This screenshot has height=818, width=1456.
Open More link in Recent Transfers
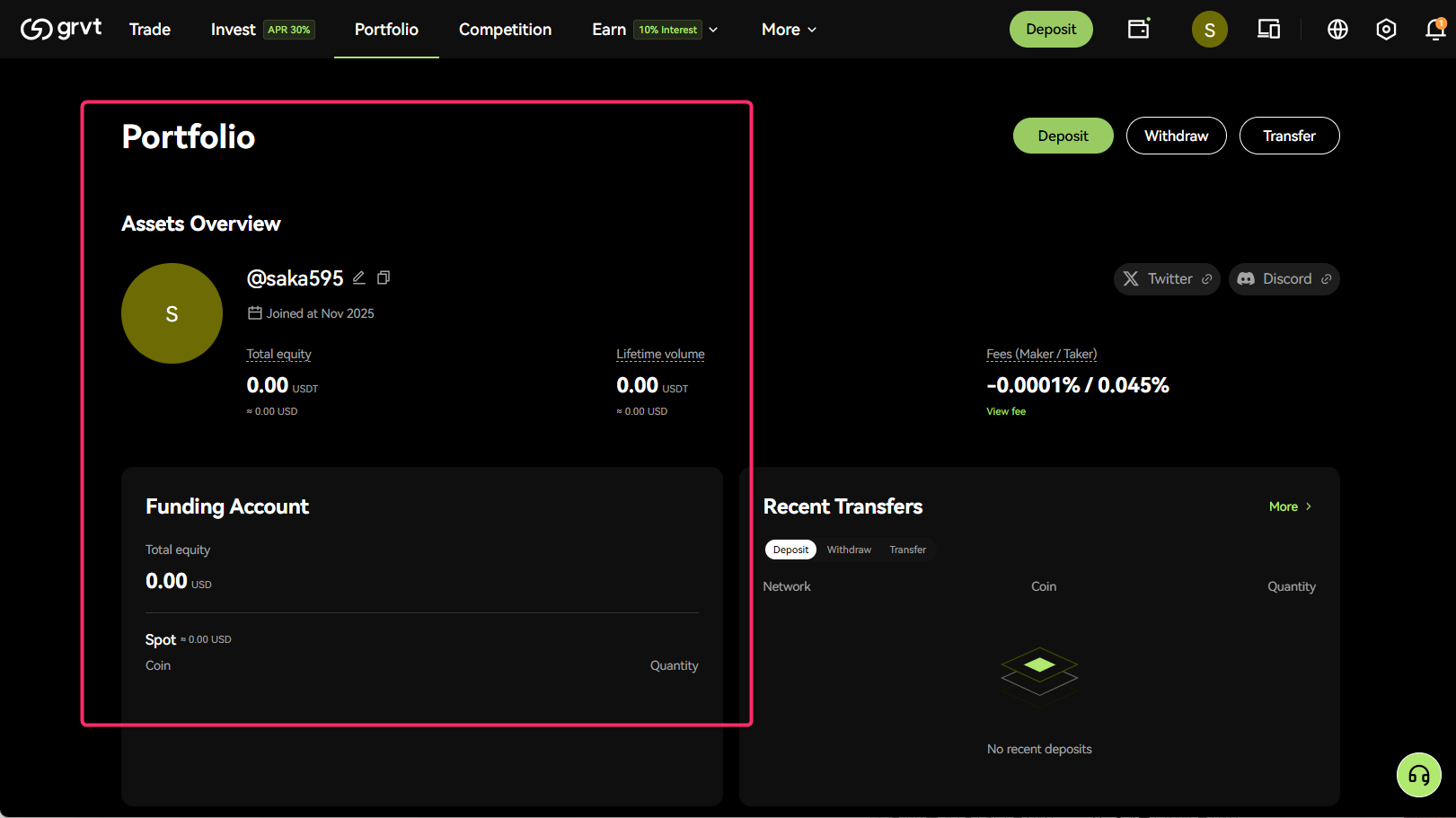[x=1290, y=506]
